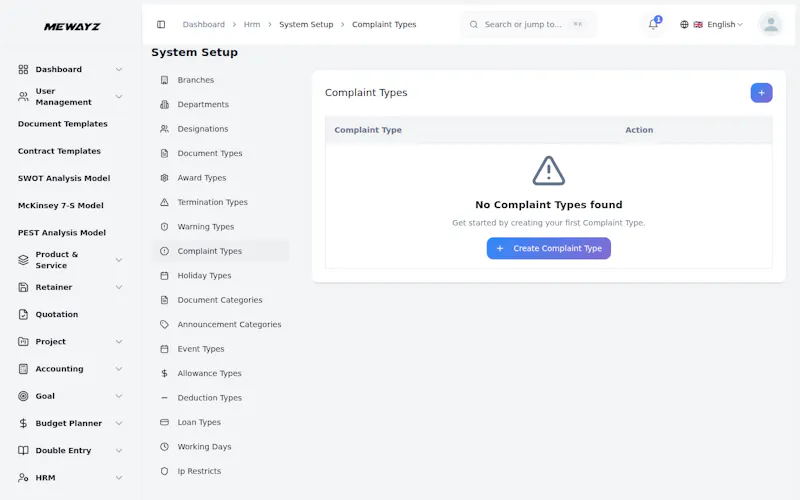Click the MEWAYZ logo
800x500 pixels.
click(x=72, y=27)
